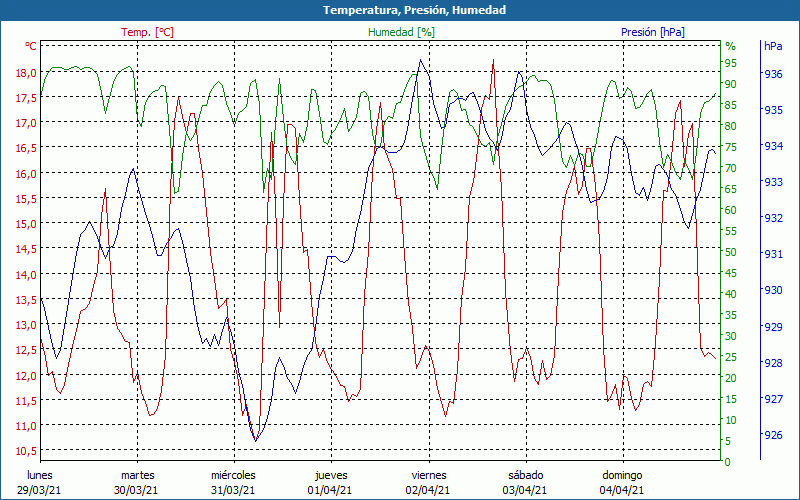Click the '40' humidity axis value

pos(731,294)
